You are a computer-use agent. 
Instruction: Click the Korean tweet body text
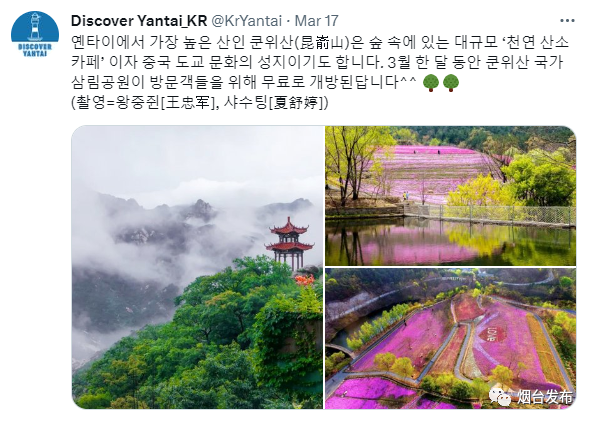pyautogui.click(x=319, y=62)
